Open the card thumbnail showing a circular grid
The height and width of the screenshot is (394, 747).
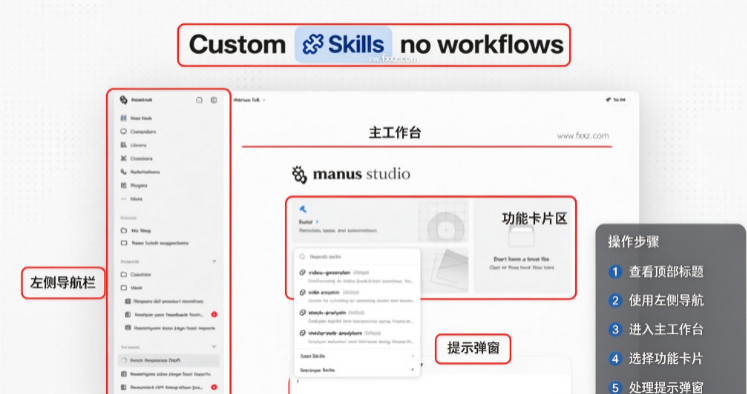coord(444,222)
